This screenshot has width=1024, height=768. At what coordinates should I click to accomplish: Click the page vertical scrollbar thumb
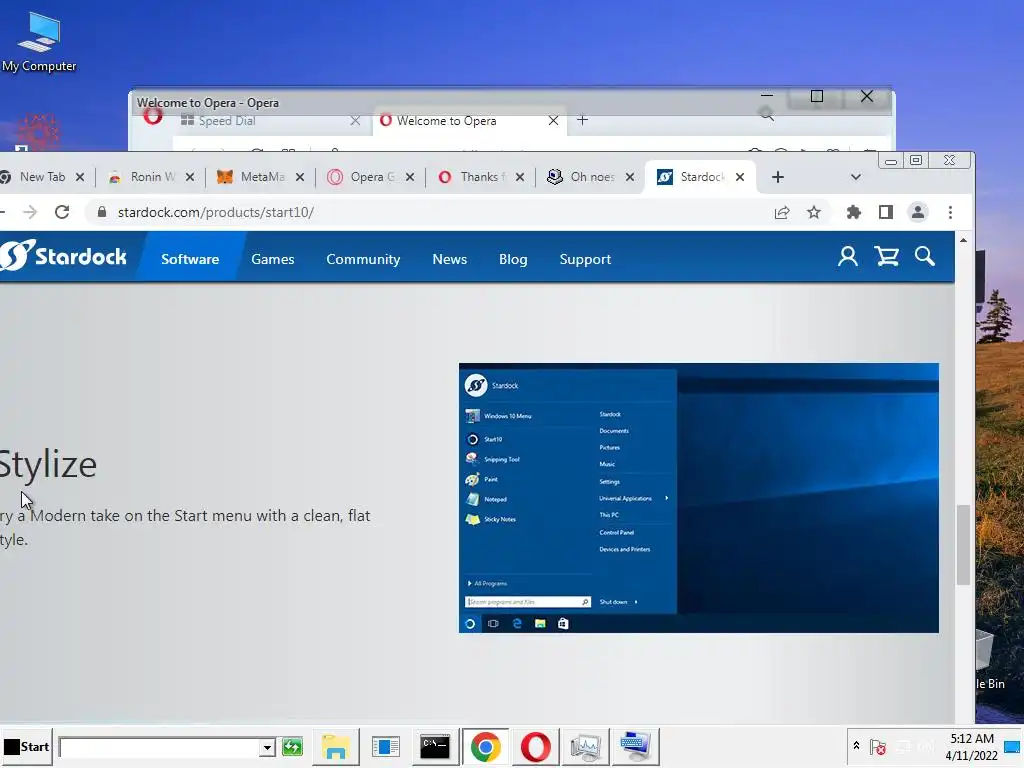click(x=963, y=545)
